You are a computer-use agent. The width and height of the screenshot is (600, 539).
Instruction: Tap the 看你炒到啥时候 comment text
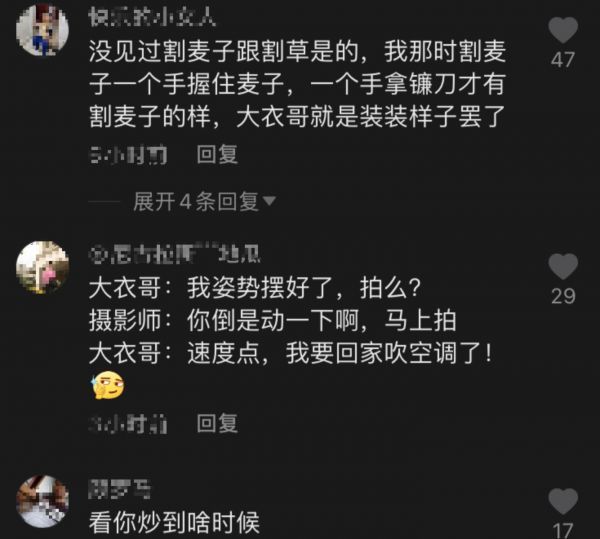coord(174,523)
